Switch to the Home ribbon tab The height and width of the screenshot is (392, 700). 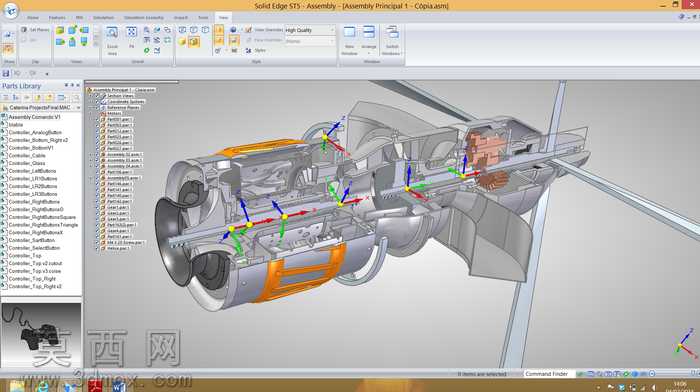[x=33, y=17]
